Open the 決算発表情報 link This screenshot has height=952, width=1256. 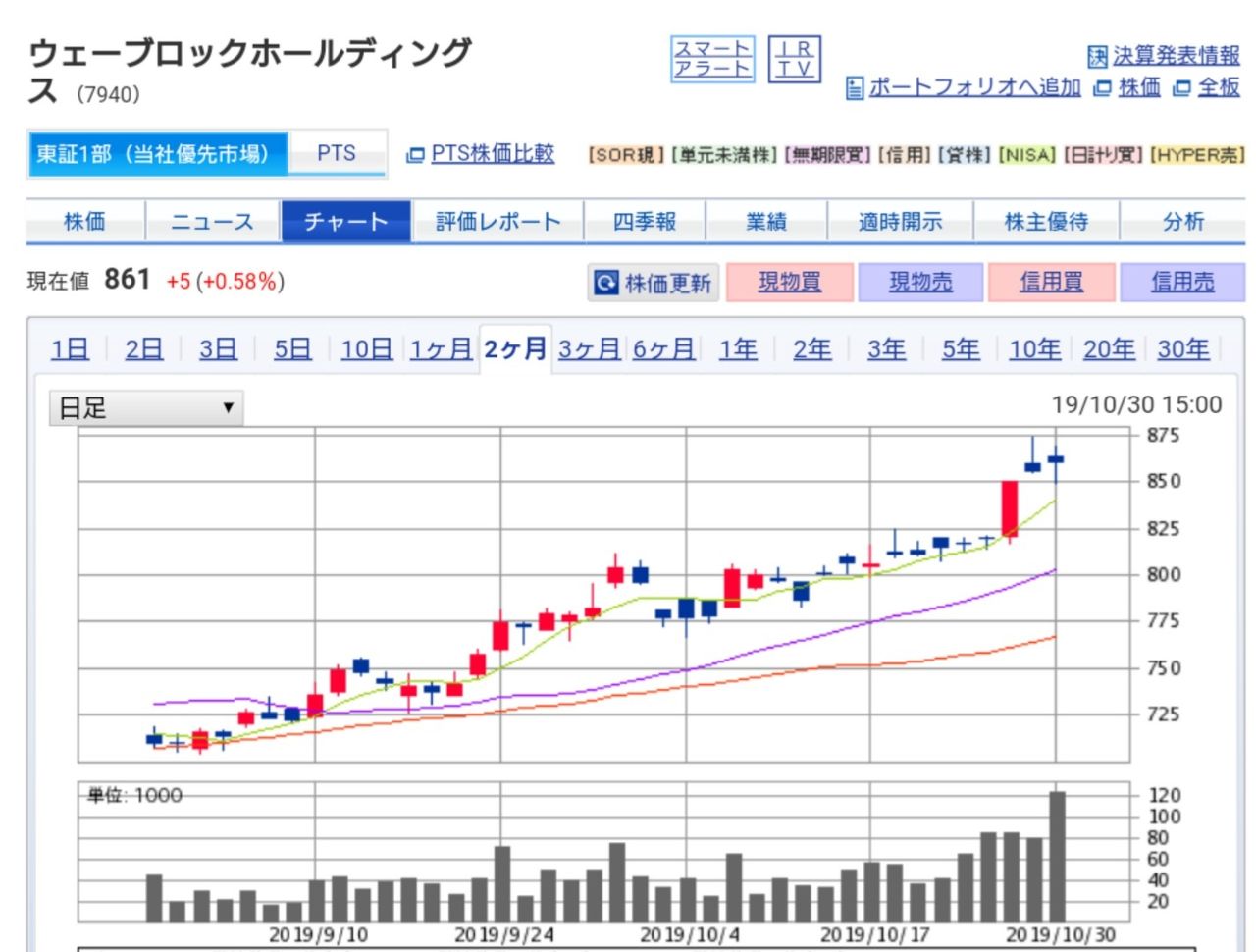[1177, 56]
